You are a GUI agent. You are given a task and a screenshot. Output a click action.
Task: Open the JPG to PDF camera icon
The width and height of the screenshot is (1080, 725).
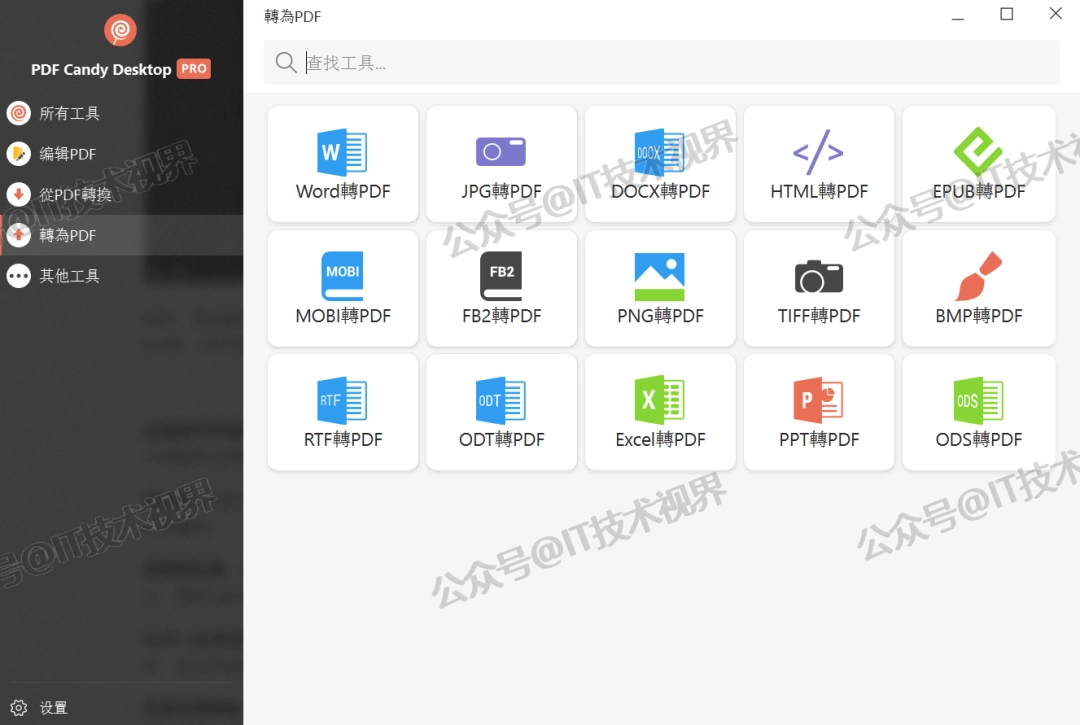point(501,151)
